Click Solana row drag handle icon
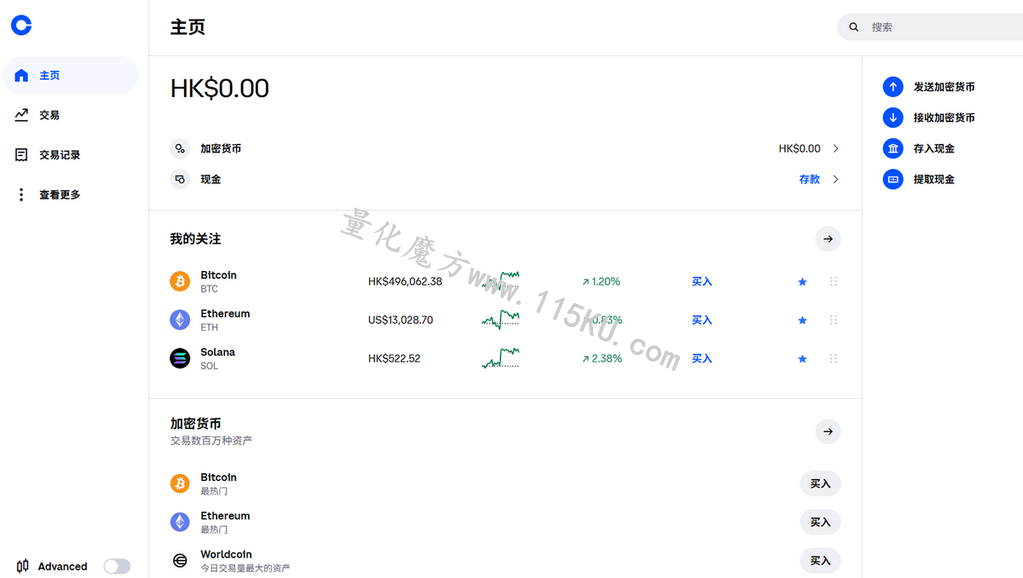The height and width of the screenshot is (578, 1023). (833, 358)
